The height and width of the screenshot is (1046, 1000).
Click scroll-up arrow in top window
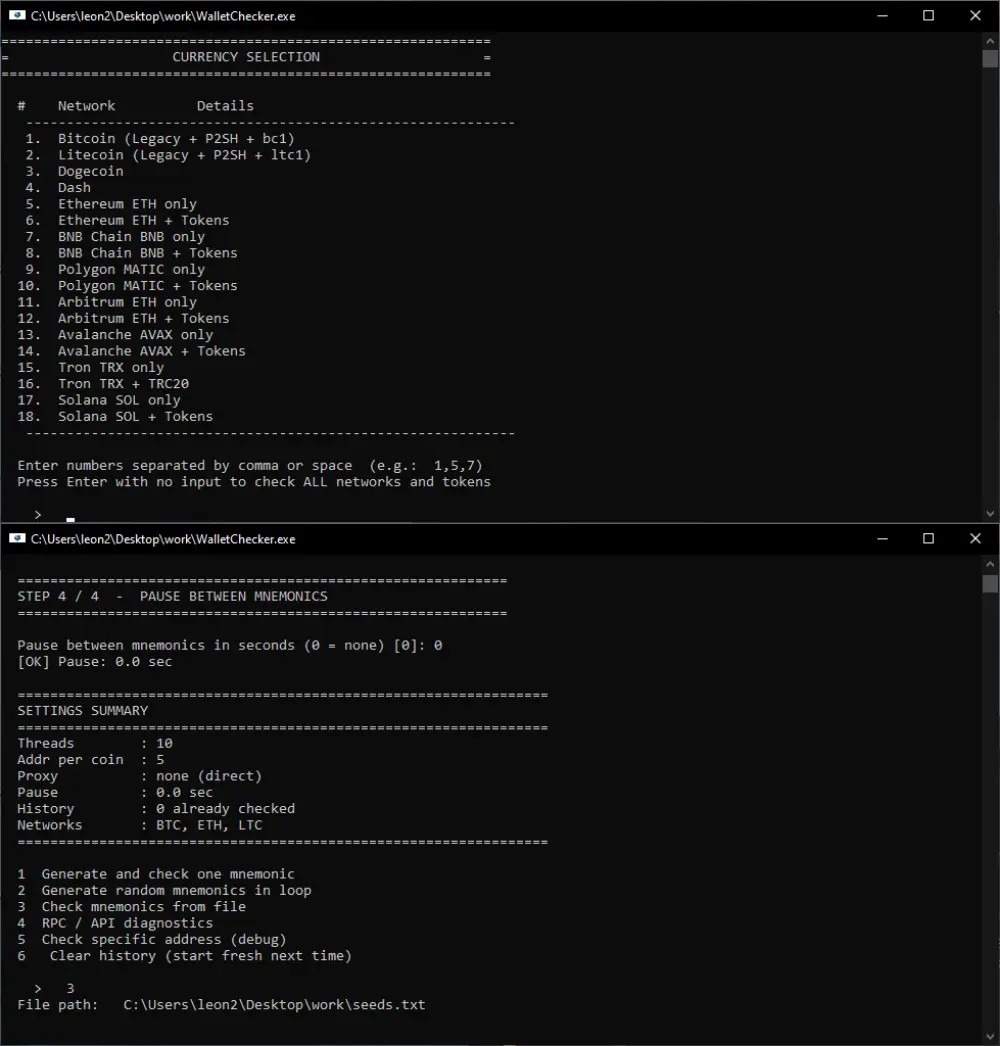point(990,41)
